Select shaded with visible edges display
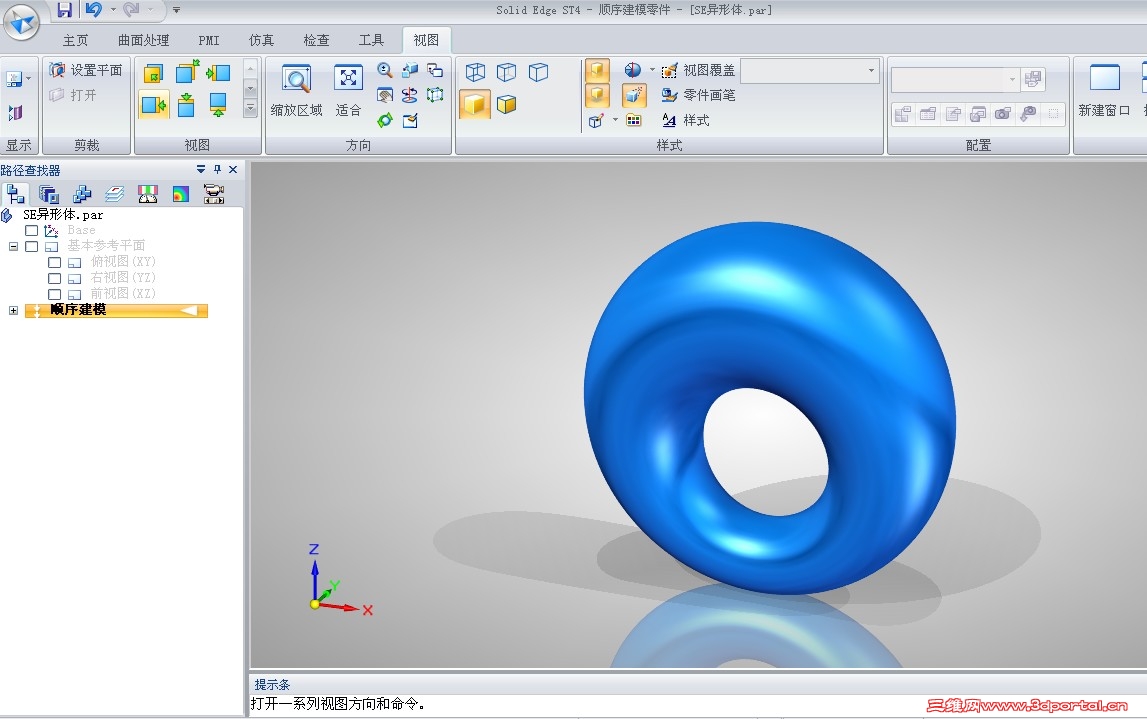Image resolution: width=1147 pixels, height=719 pixels. point(507,105)
